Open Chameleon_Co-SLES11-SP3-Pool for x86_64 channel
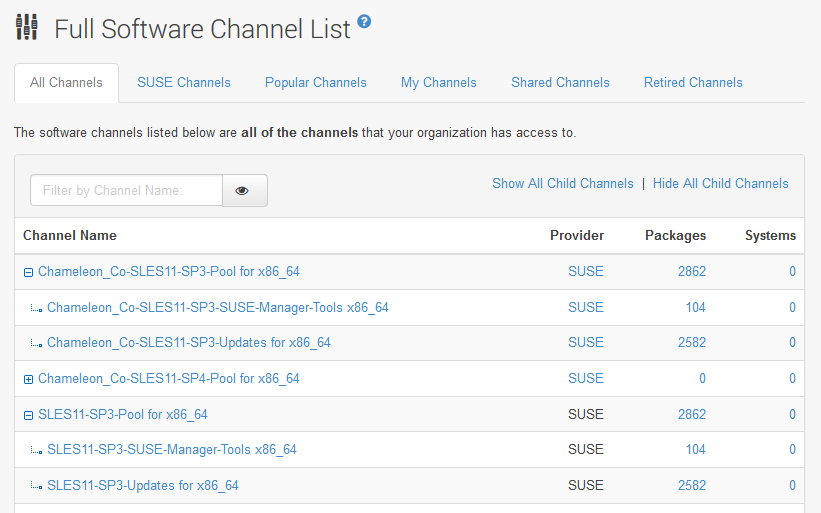 click(169, 272)
